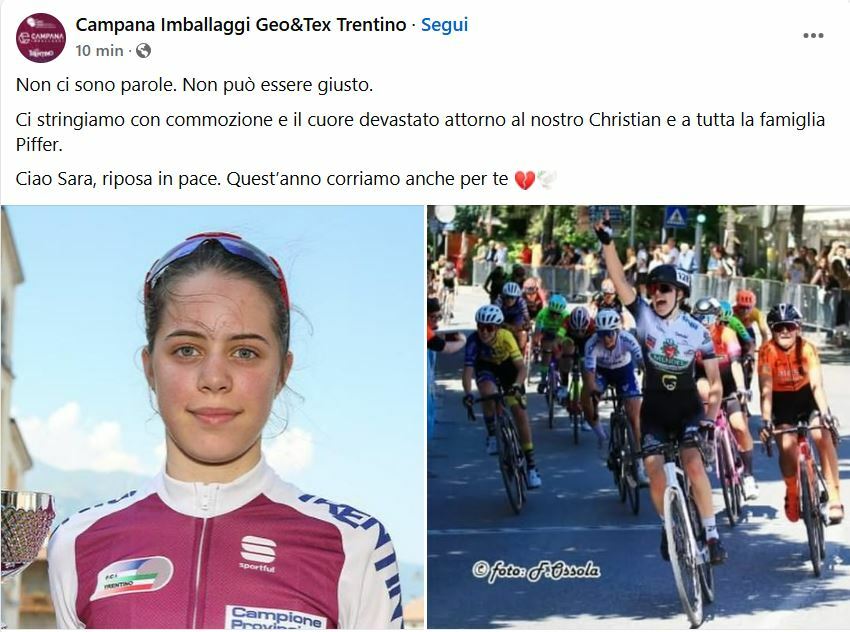This screenshot has height=632, width=850.
Task: Open the three-dot post options menu
Action: coord(813,36)
